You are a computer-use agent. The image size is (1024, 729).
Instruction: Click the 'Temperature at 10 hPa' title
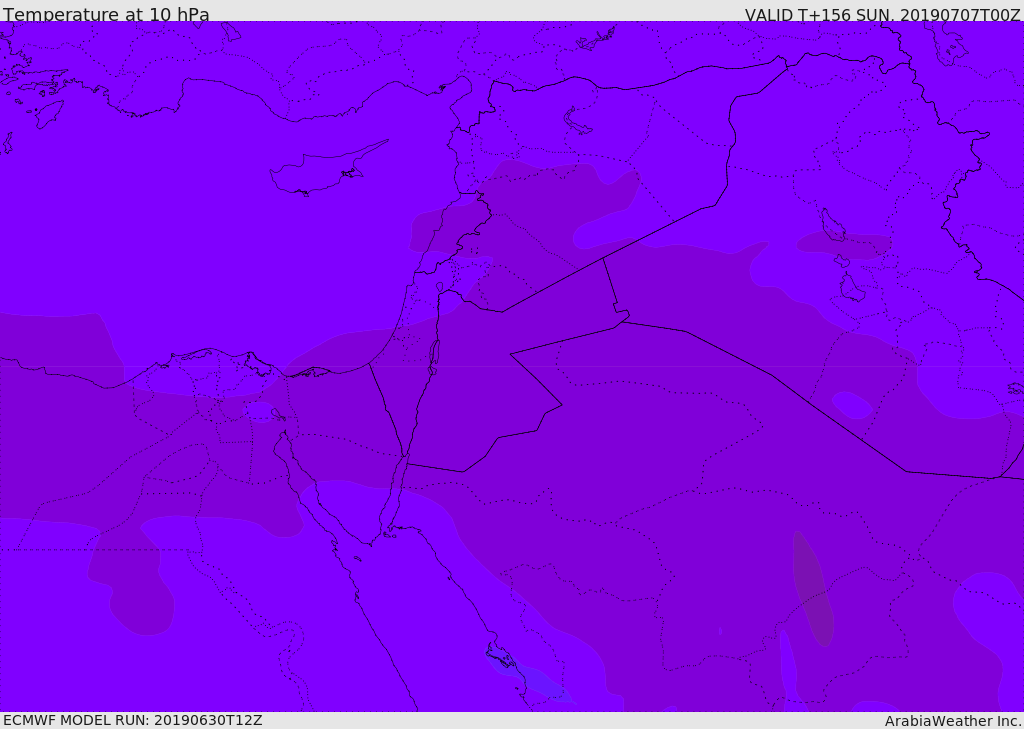click(x=106, y=14)
